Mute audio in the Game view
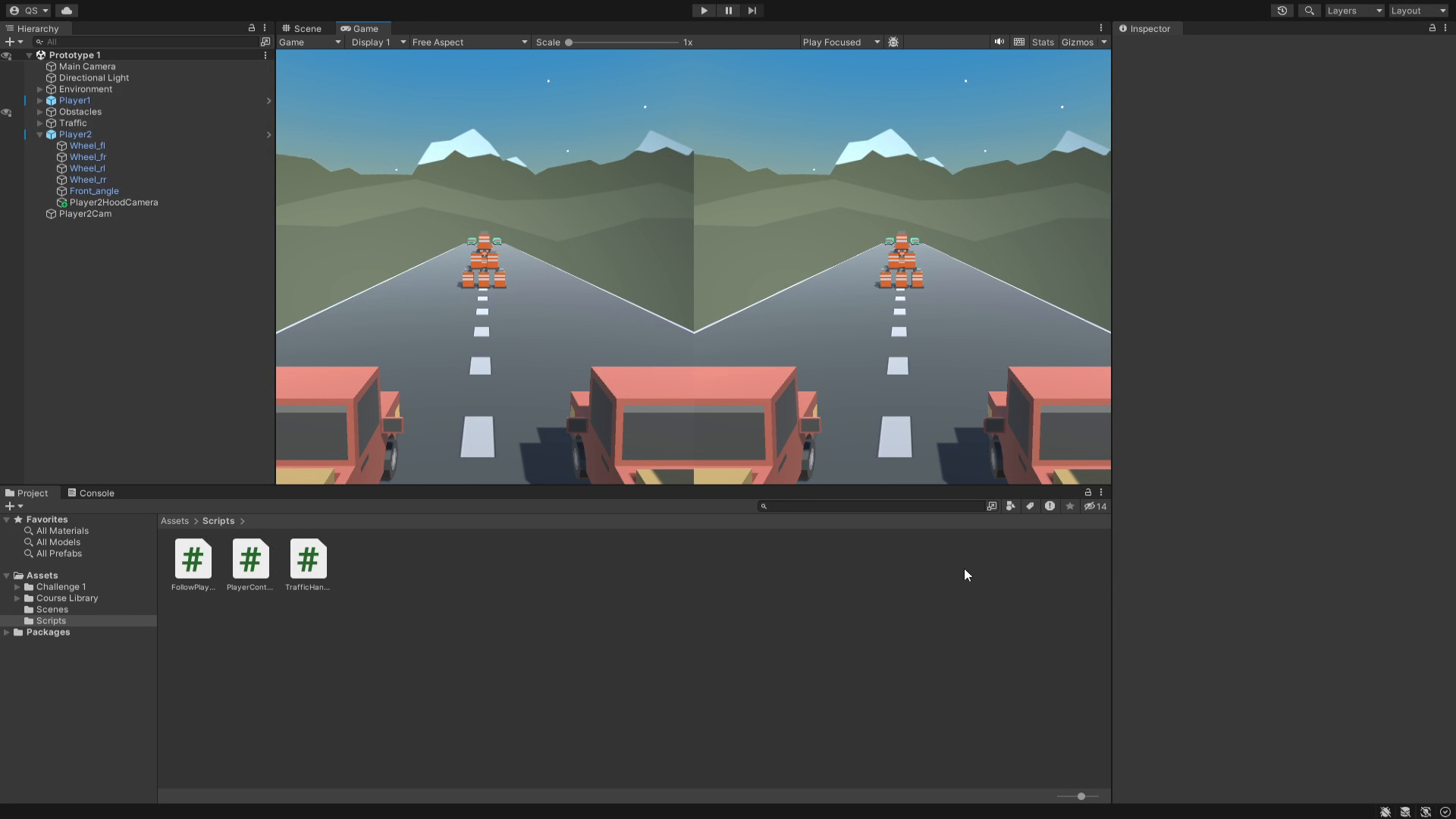 click(x=999, y=42)
